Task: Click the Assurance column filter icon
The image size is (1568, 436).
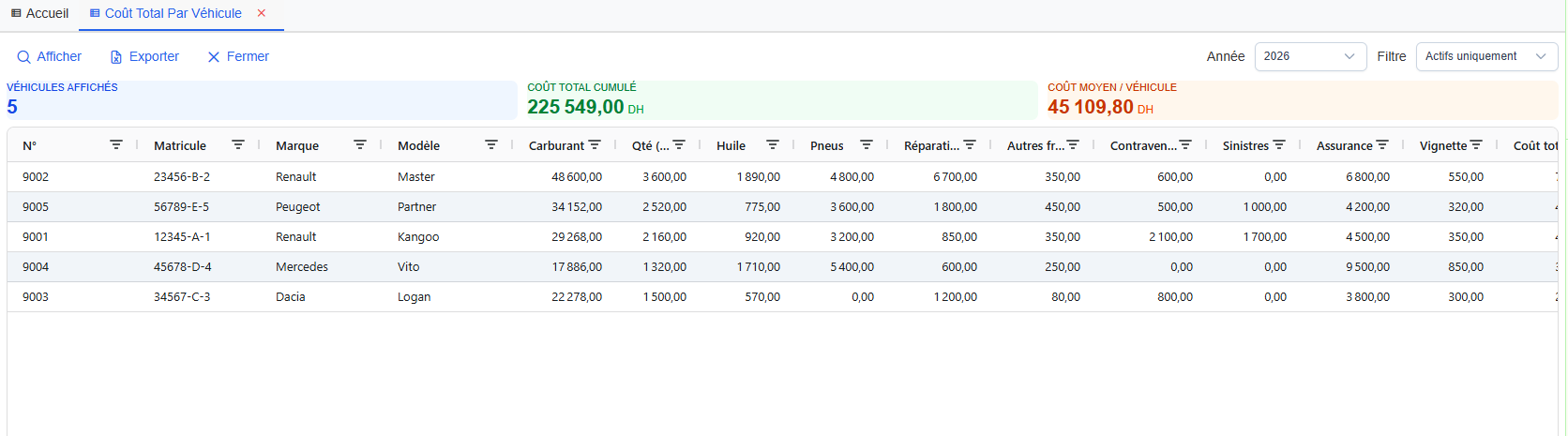Action: [1382, 145]
